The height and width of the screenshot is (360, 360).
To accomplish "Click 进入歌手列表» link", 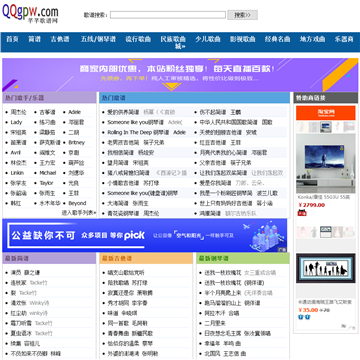I will [x=79, y=213].
